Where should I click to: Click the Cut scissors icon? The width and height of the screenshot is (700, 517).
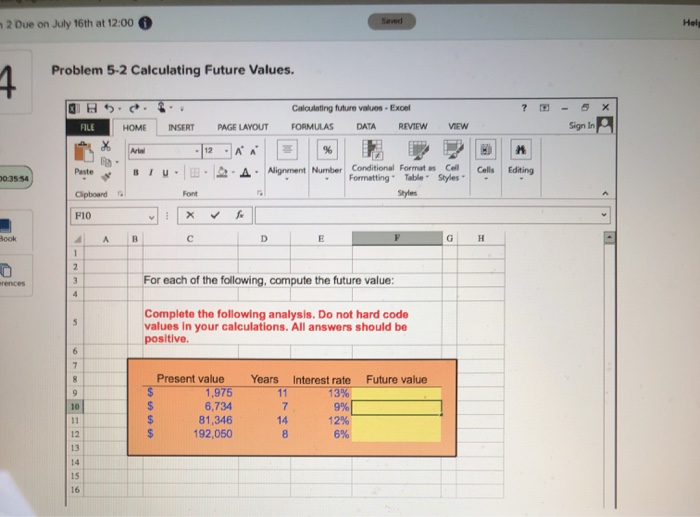click(x=106, y=146)
